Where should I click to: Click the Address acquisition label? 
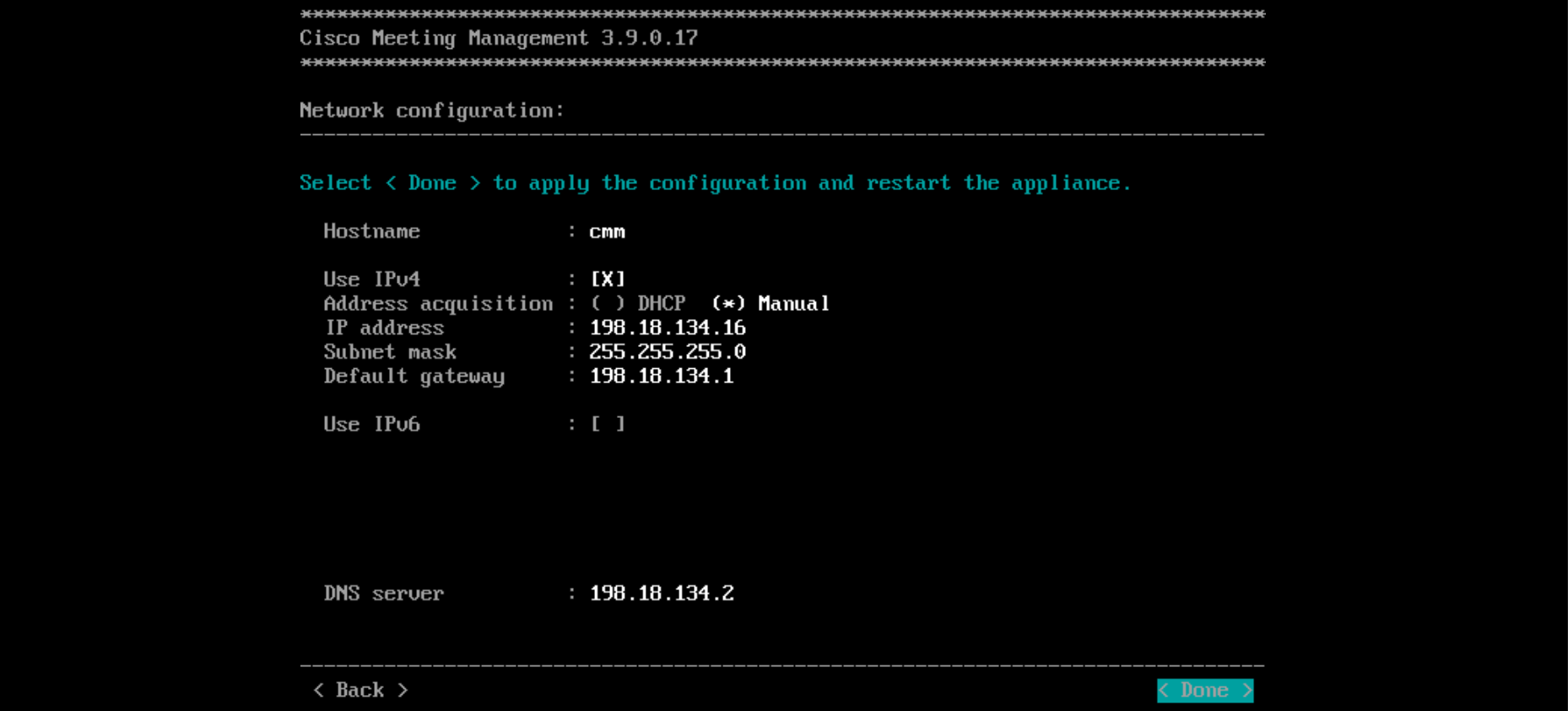pyautogui.click(x=438, y=304)
